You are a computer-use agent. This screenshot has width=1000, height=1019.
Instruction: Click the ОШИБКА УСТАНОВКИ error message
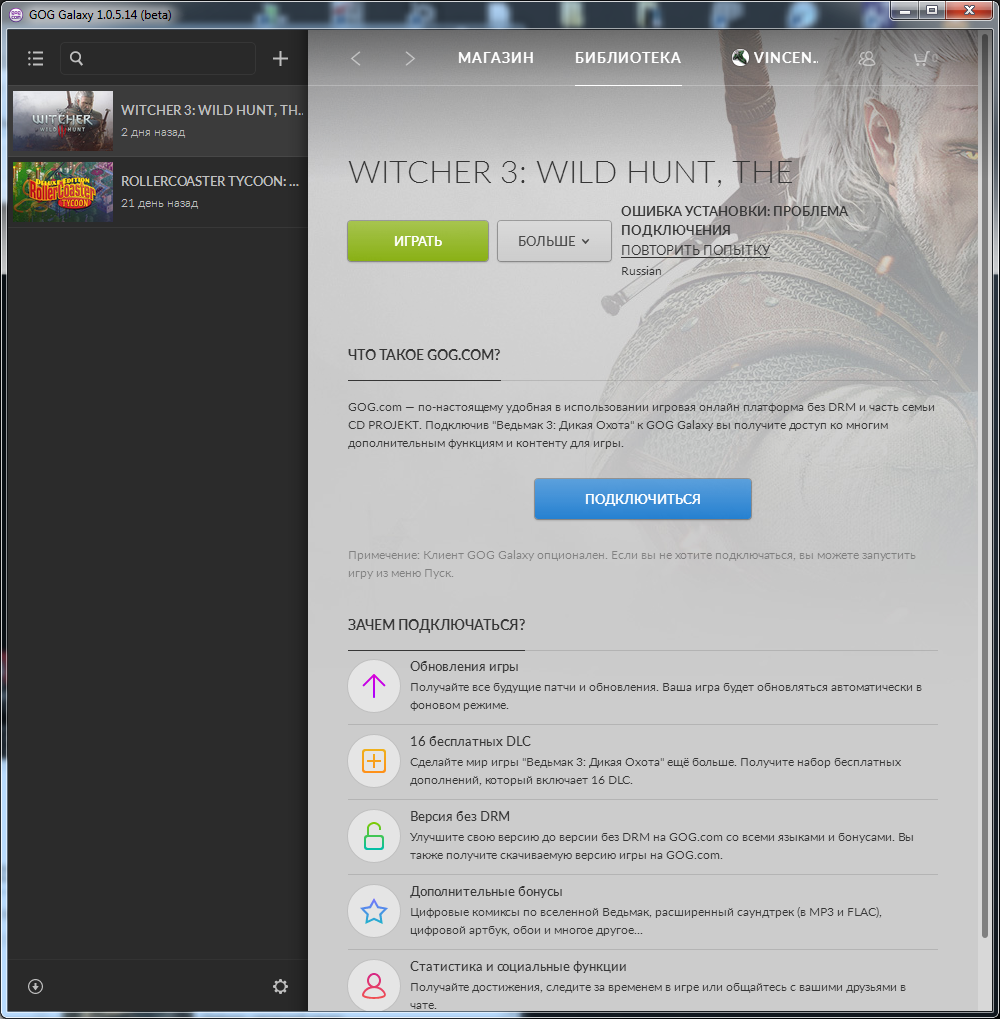pos(734,220)
